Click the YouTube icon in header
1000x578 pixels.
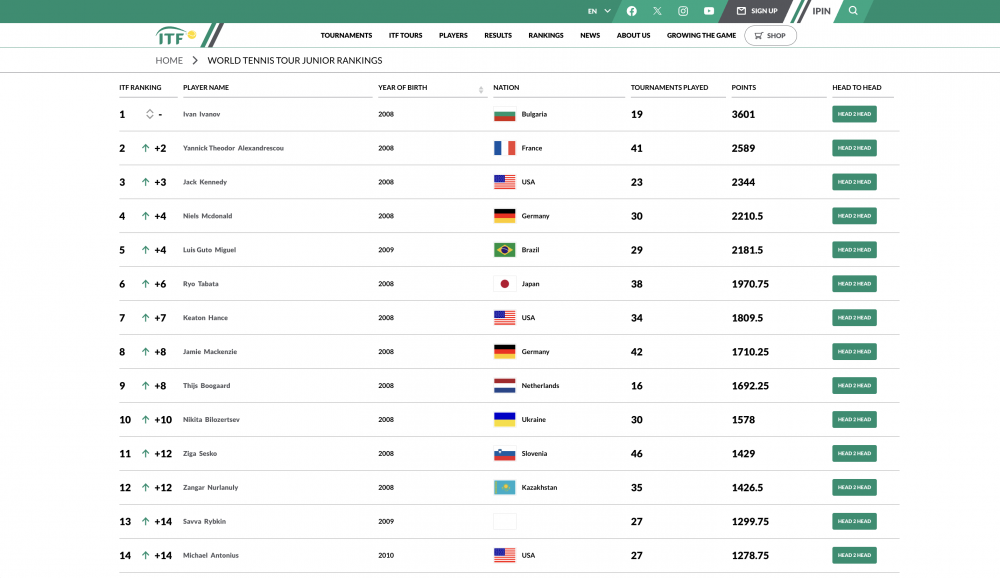[709, 11]
